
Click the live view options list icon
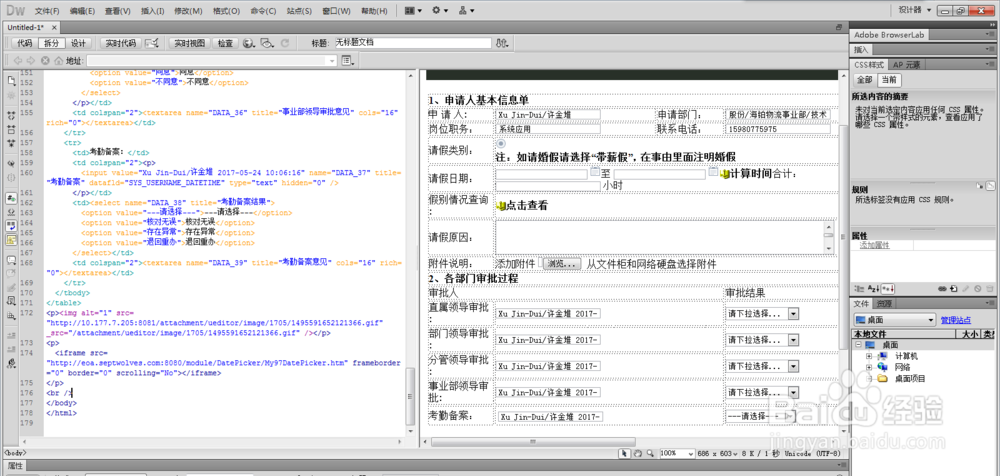pyautogui.click(x=348, y=61)
